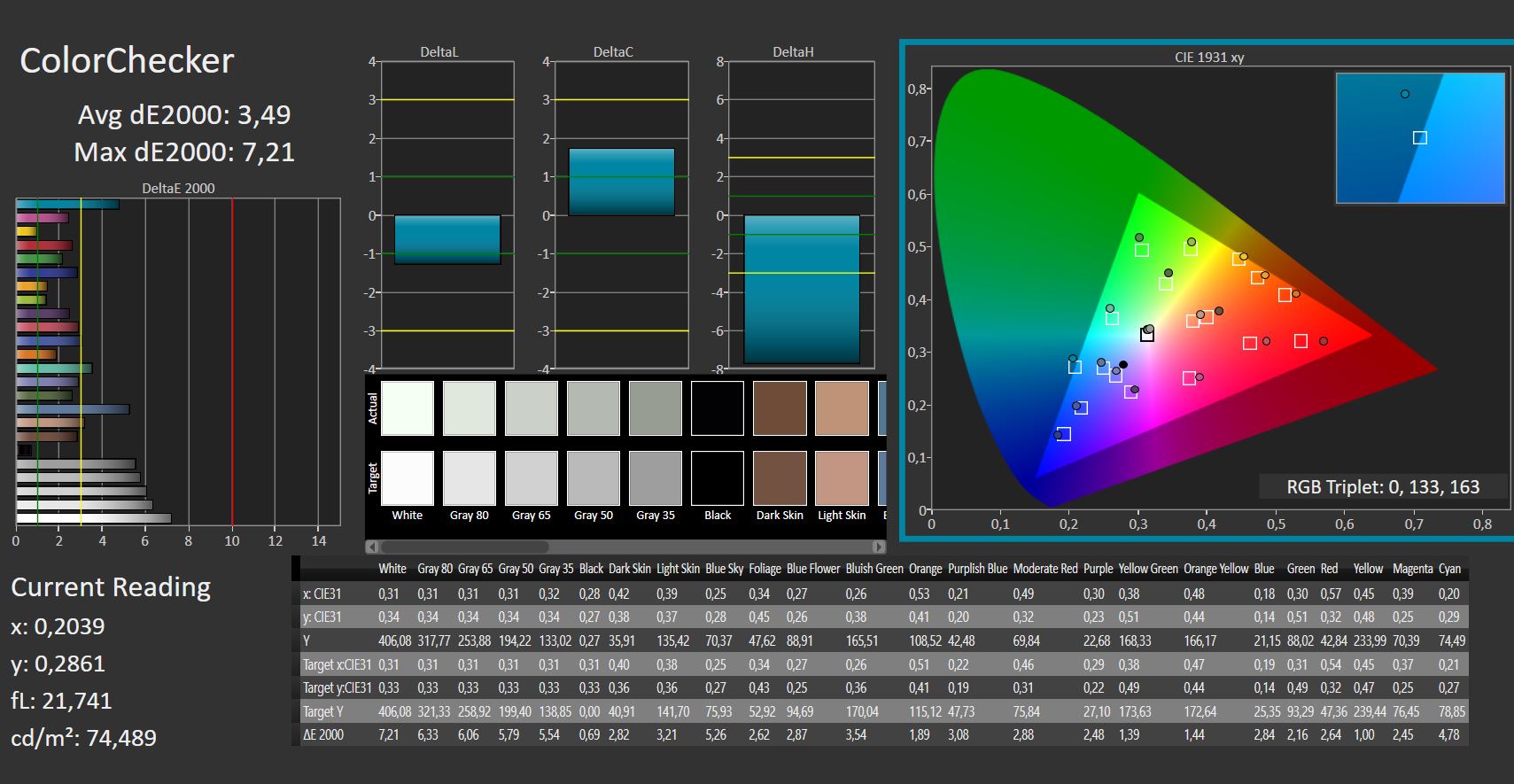Select the White column header in table

coord(392,569)
